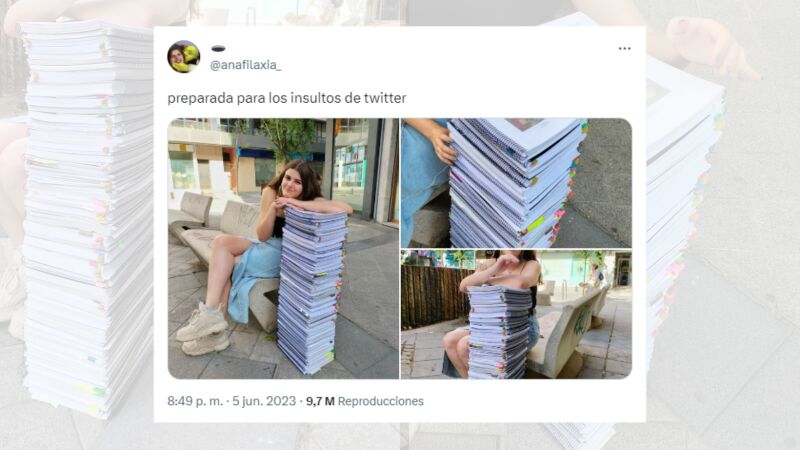Open the three-dot more options menu
This screenshot has width=800, height=450.
(624, 48)
